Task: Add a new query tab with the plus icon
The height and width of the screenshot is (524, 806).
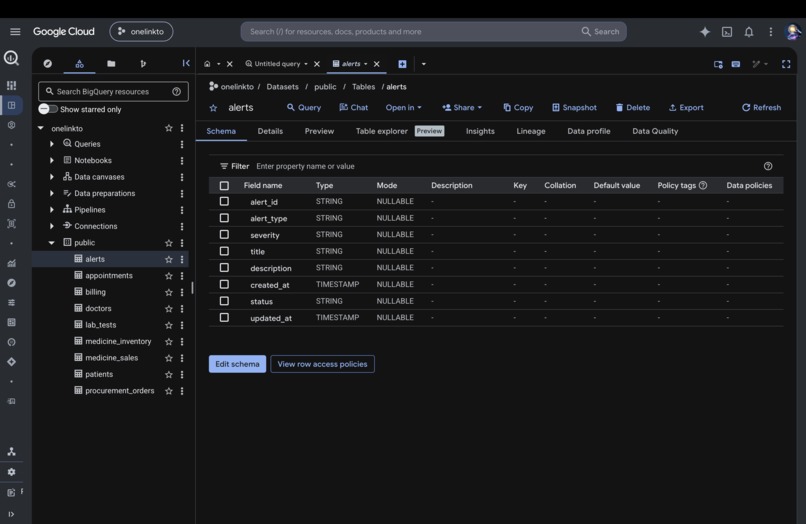Action: [402, 64]
